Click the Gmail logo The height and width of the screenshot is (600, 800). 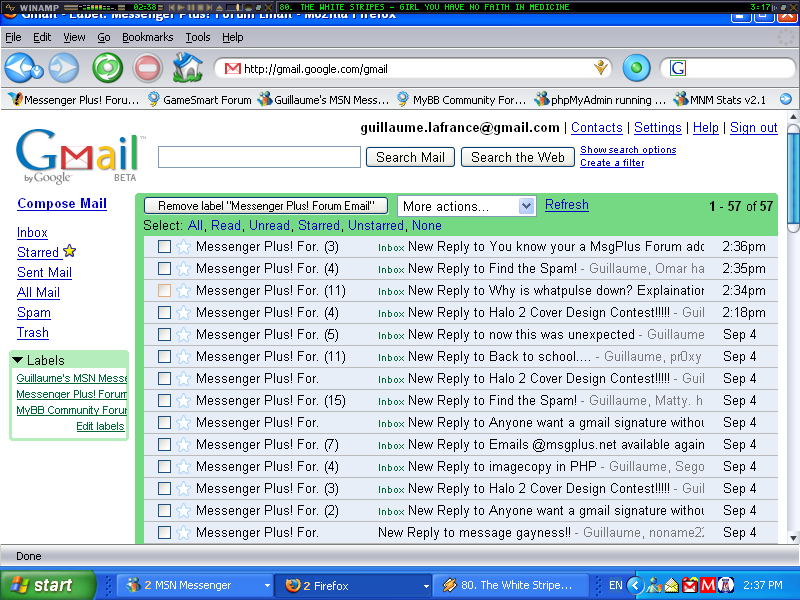tap(78, 157)
